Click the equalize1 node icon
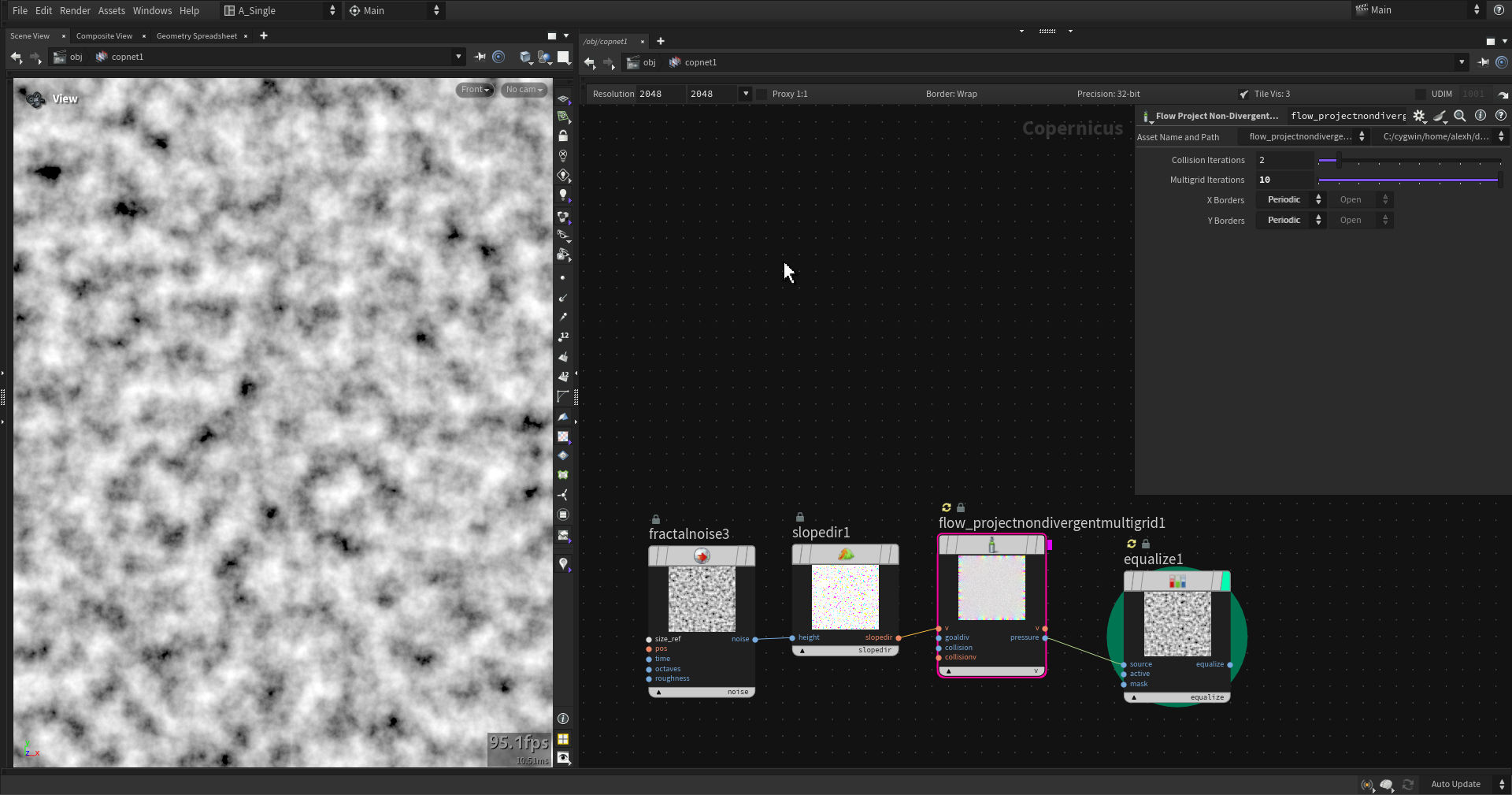The image size is (1512, 795). pos(1177,581)
